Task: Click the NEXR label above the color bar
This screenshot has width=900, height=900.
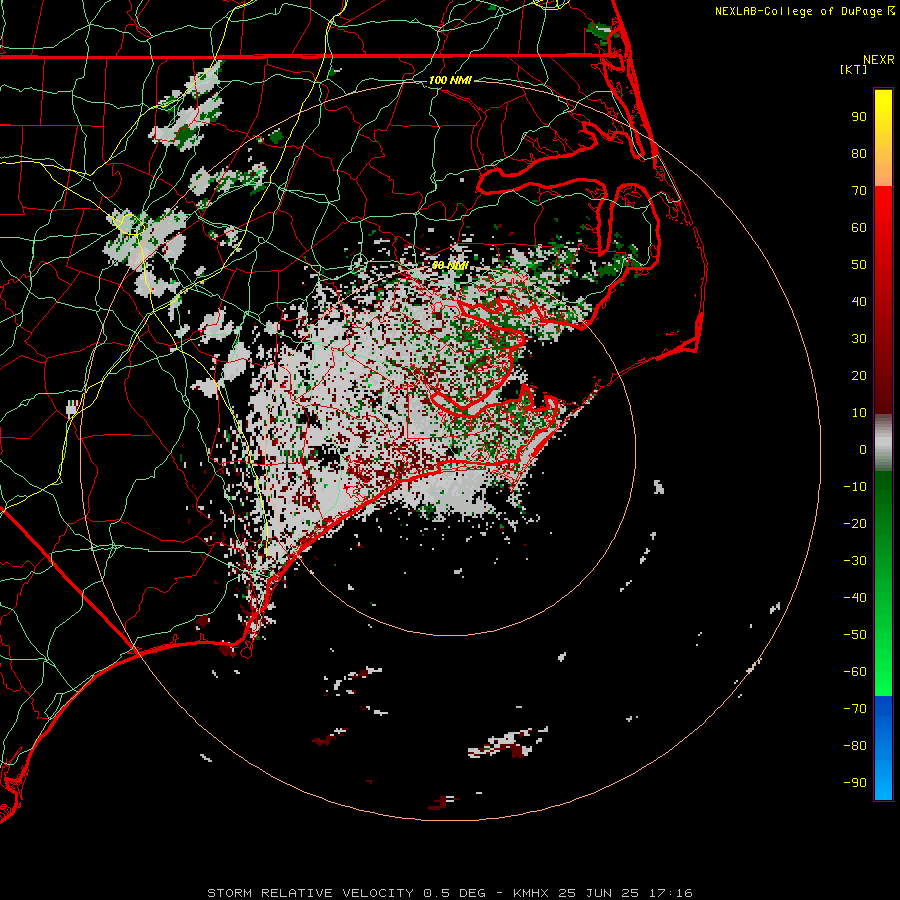Action: pyautogui.click(x=879, y=60)
